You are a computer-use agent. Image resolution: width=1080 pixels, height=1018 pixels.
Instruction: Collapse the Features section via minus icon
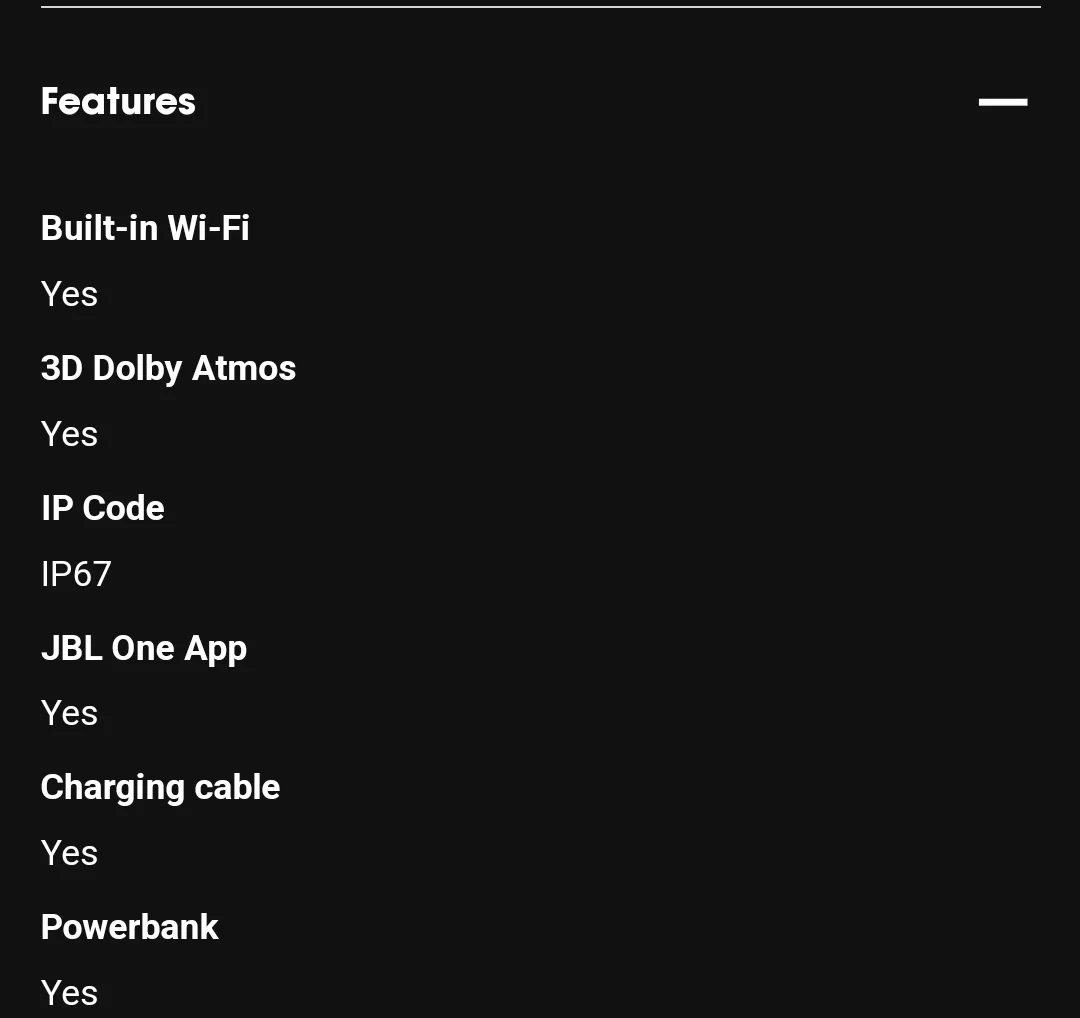pos(1003,102)
